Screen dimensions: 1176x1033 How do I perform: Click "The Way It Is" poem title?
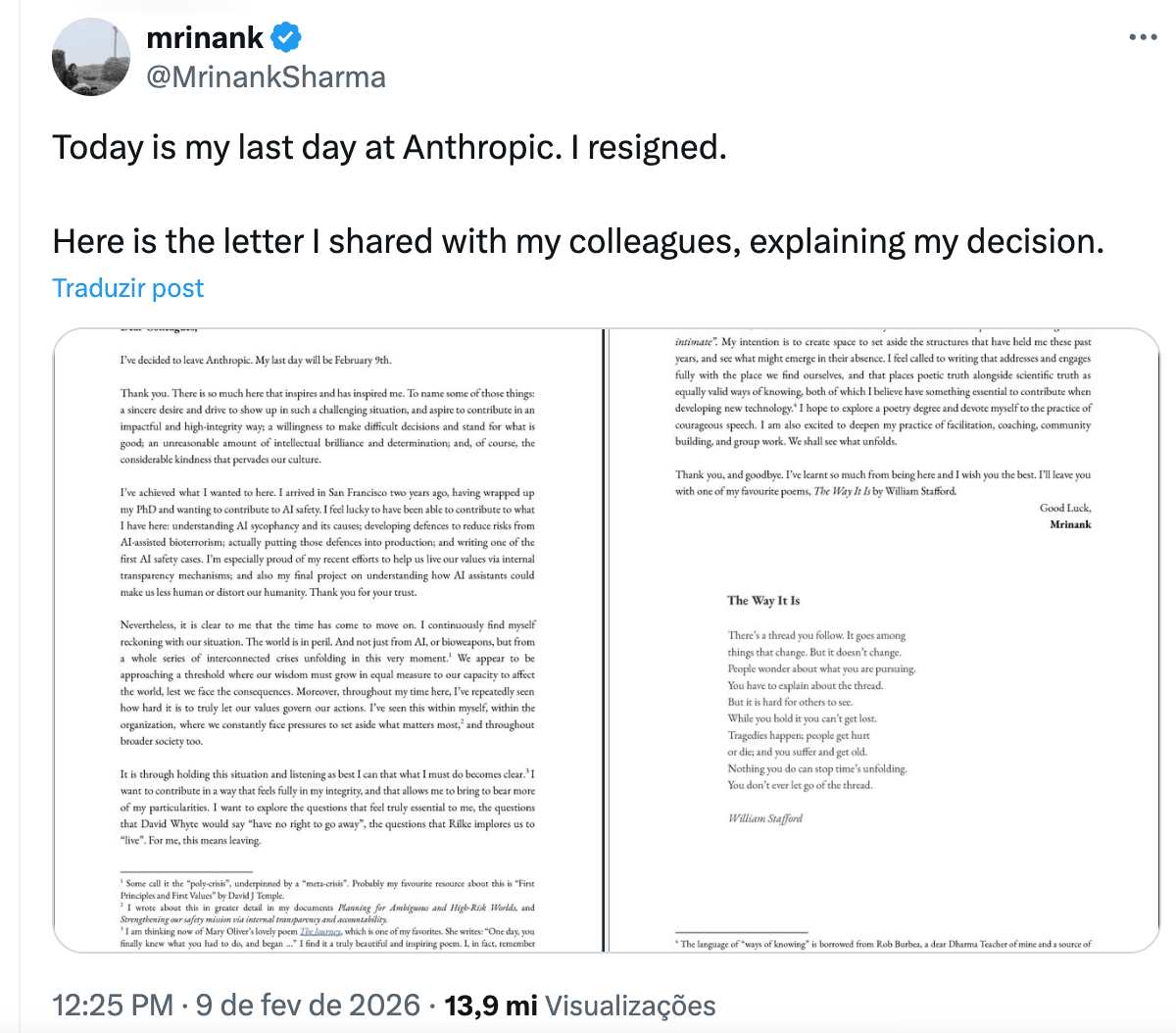(x=762, y=601)
